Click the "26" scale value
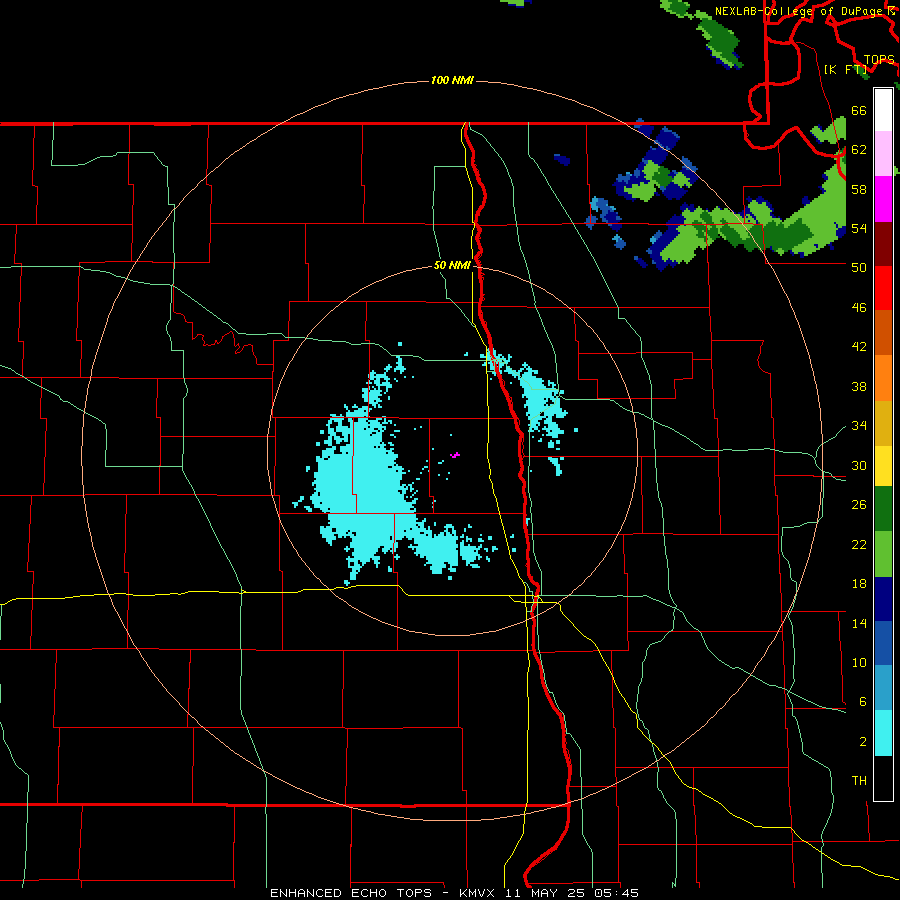This screenshot has width=900, height=900. (859, 505)
